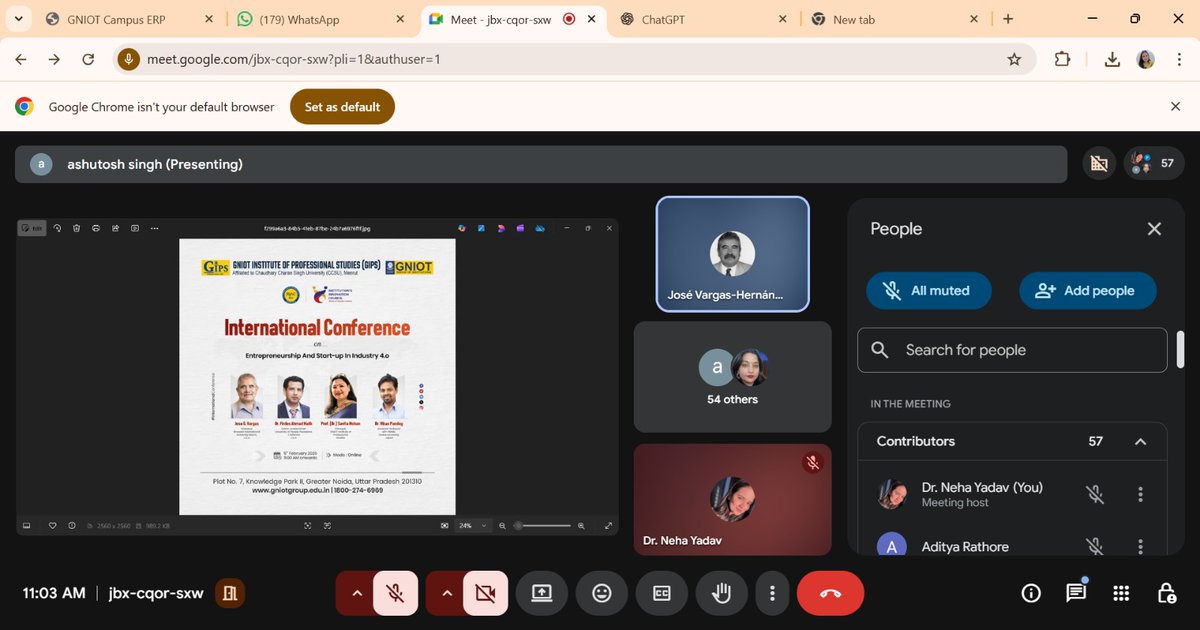This screenshot has width=1200, height=630.
Task: Leave the call with the red button
Action: [830, 593]
